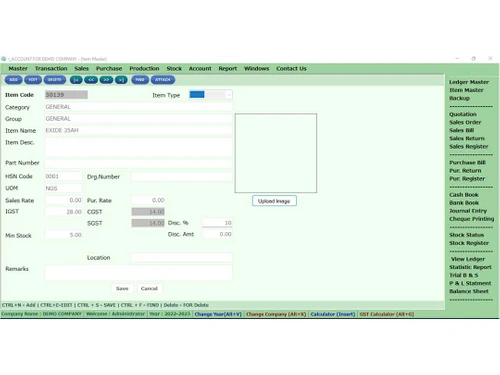This screenshot has height=375, width=500.
Task: Click the DELETE toolbar button
Action: (55, 80)
